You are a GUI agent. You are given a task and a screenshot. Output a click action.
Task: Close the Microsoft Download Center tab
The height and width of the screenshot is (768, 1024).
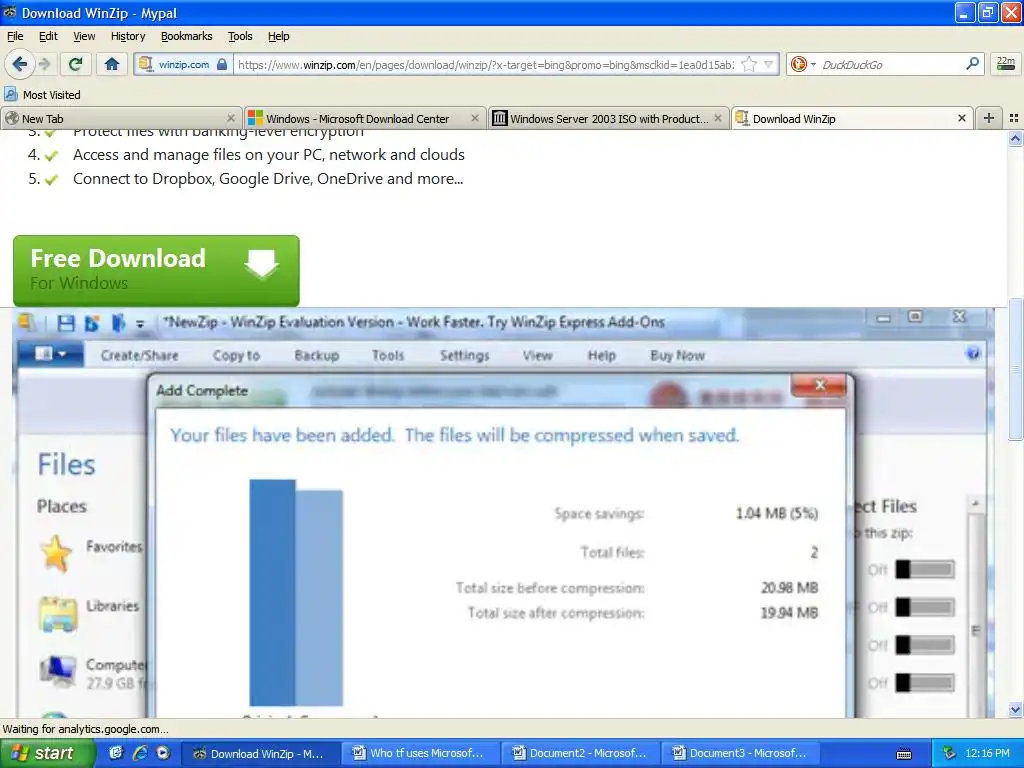point(475,118)
